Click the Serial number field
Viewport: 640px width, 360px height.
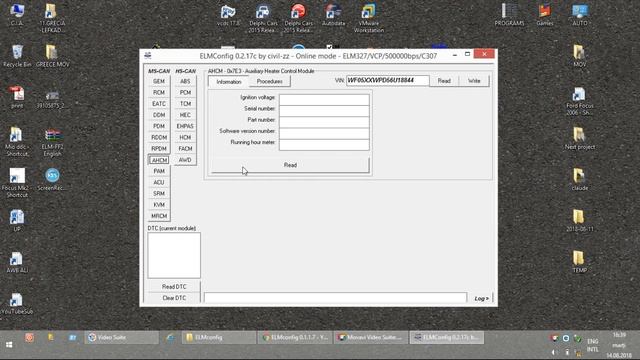pyautogui.click(x=324, y=111)
